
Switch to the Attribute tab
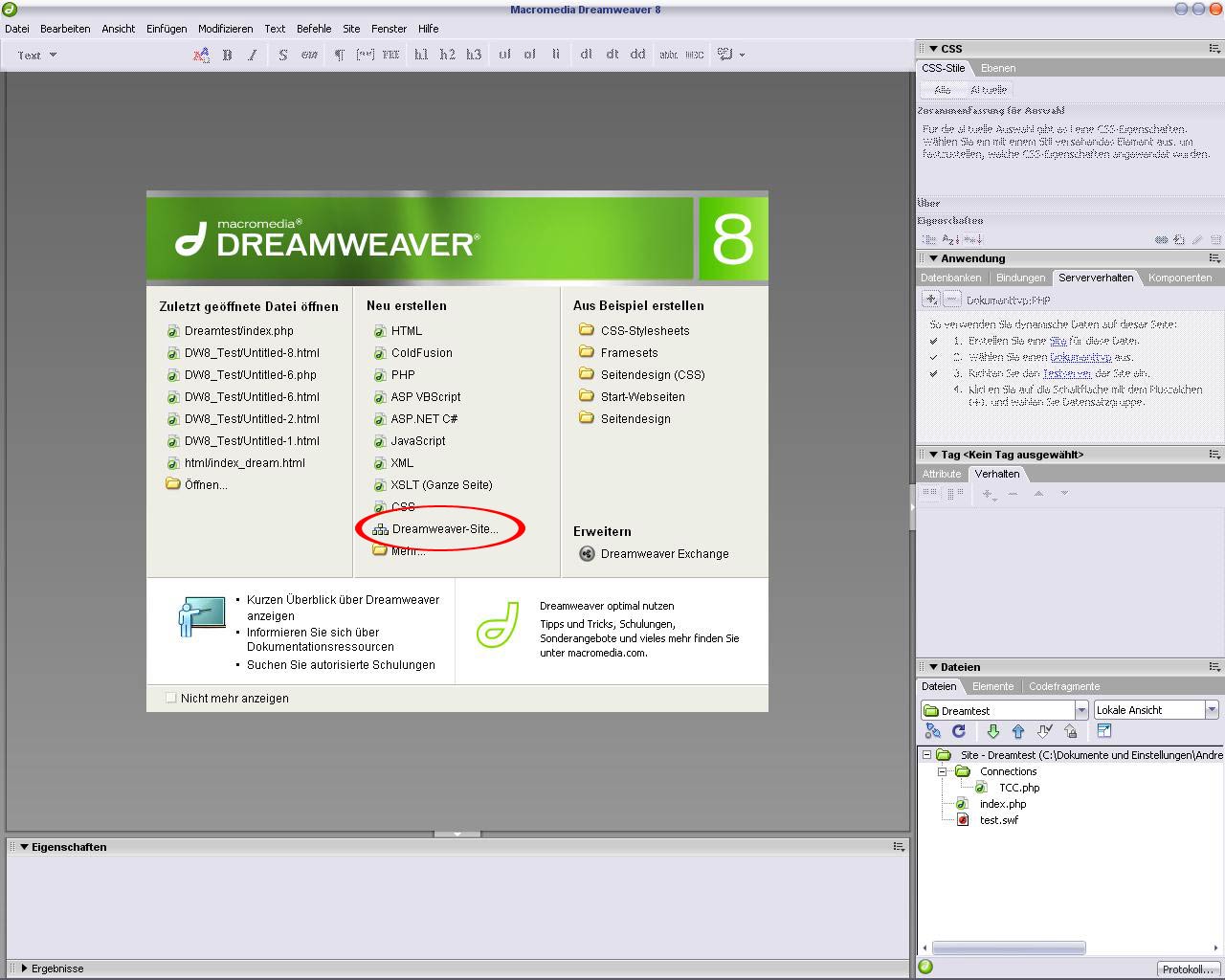tap(942, 474)
